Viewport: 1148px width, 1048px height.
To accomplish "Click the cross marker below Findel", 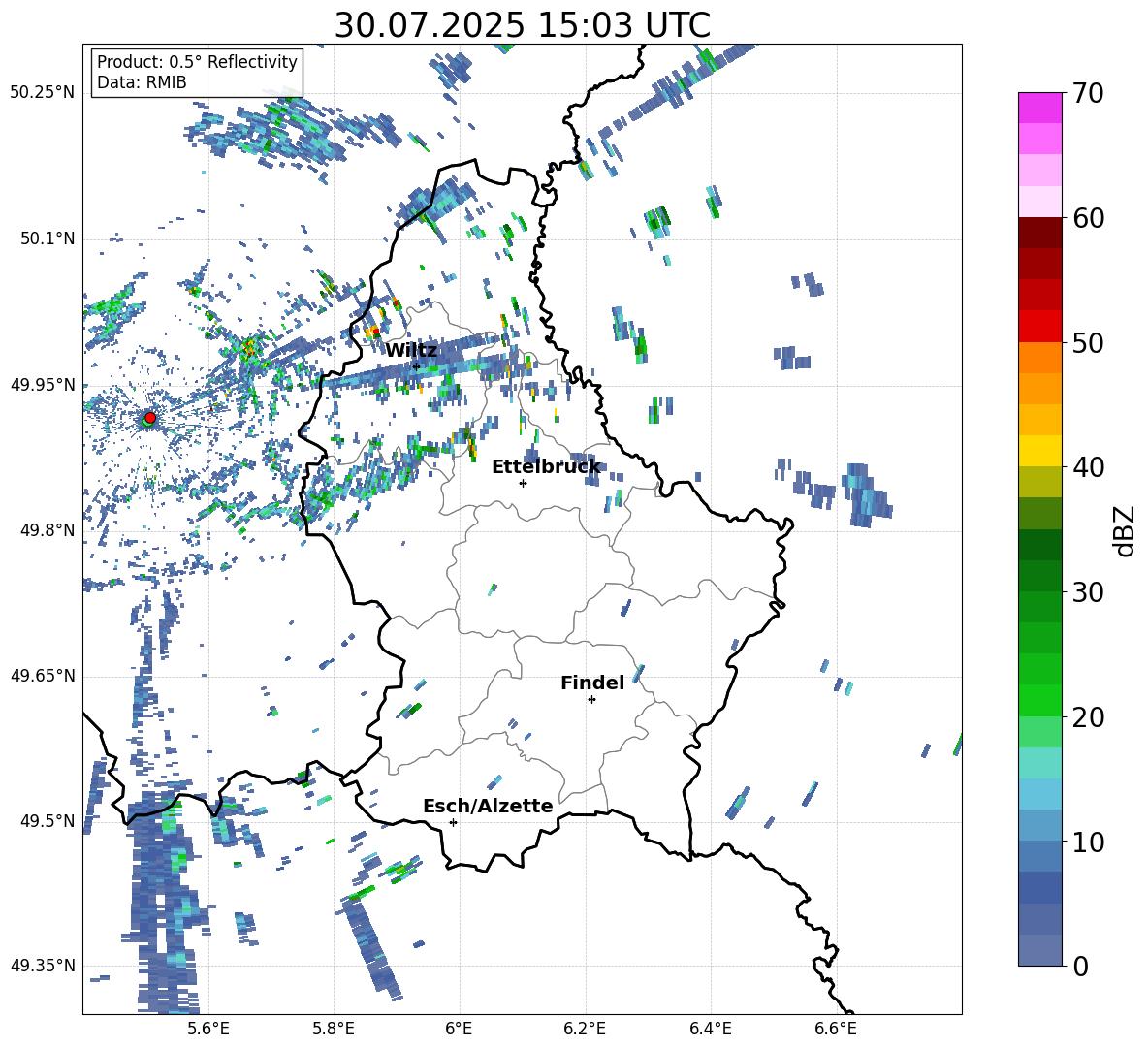I will 591,700.
